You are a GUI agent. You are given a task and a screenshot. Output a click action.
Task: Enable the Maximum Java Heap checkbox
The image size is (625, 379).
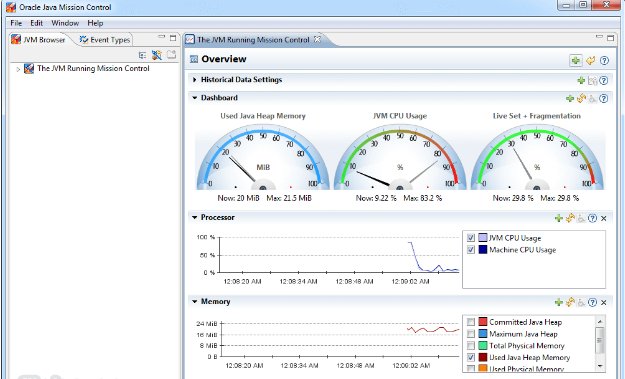pos(471,334)
